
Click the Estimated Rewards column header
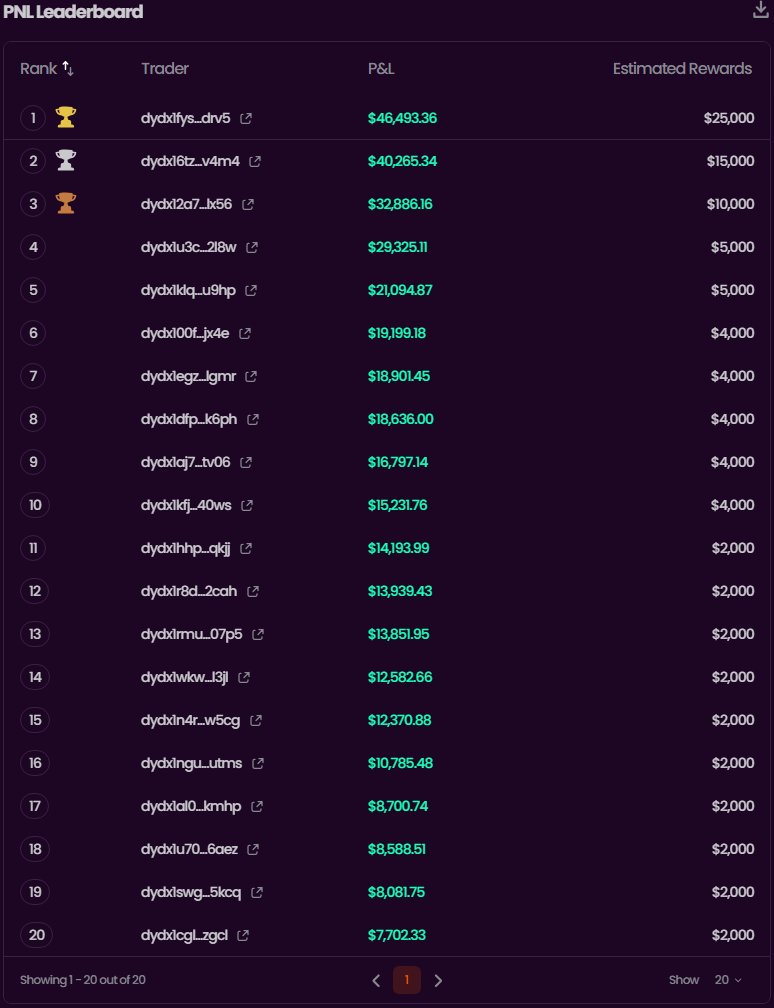pyautogui.click(x=682, y=69)
